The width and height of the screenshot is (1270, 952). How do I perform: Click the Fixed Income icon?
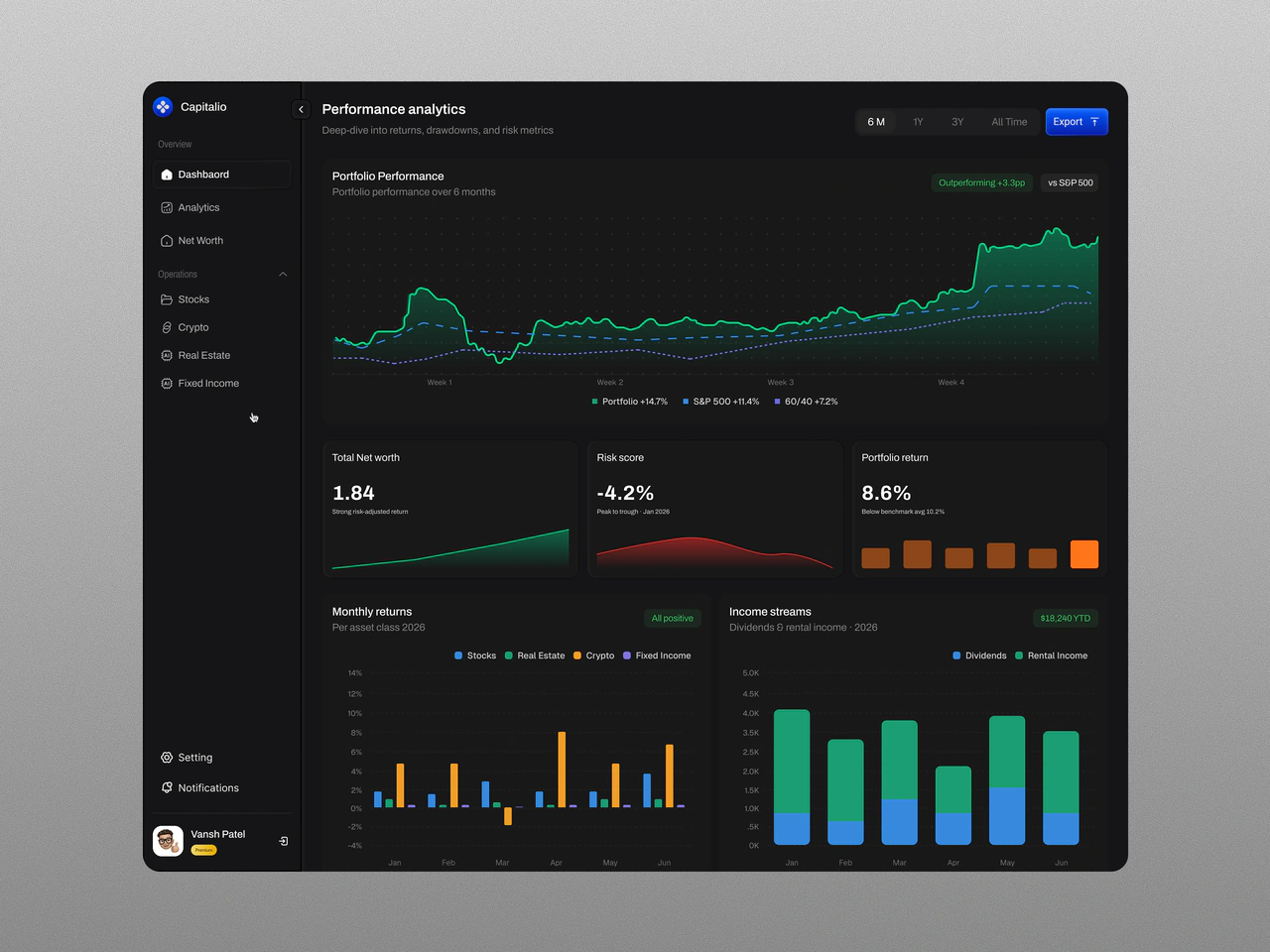pos(167,383)
